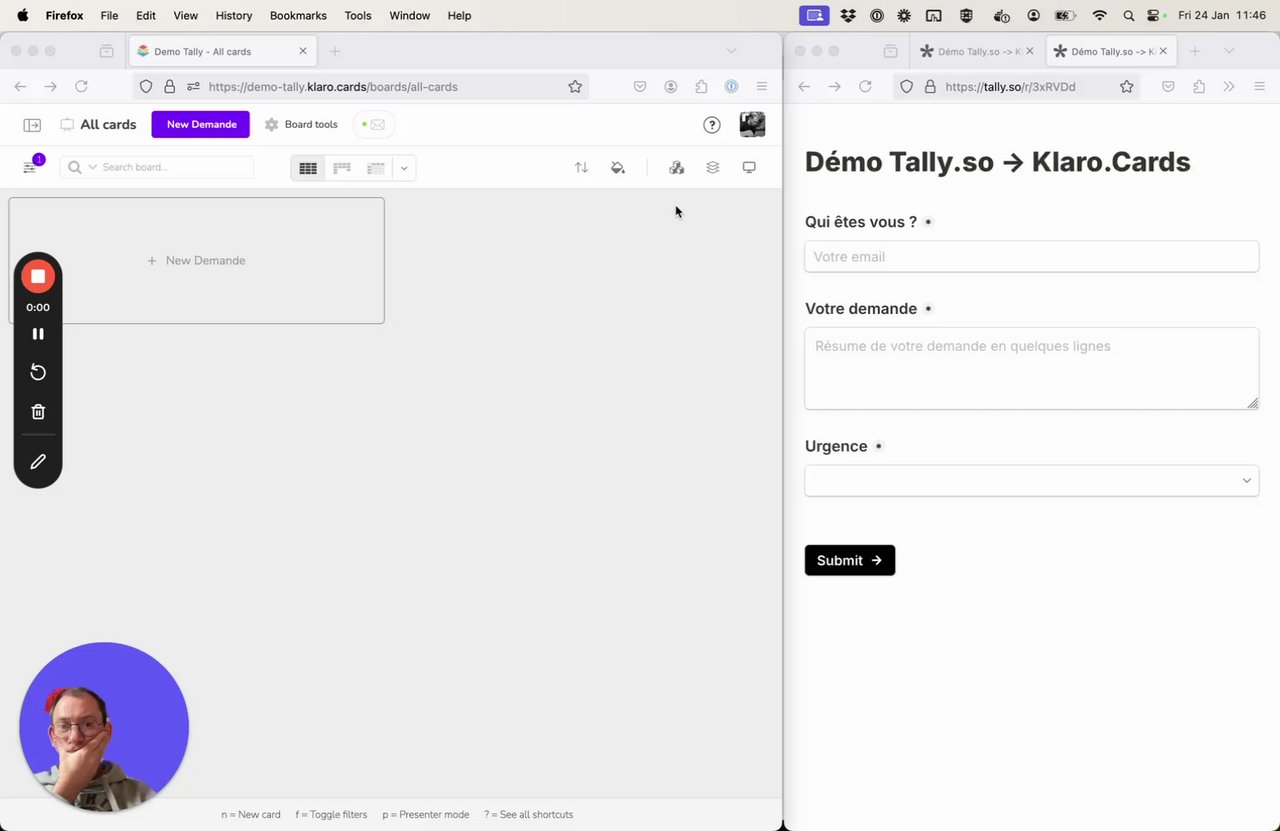Open the 1Password extension icon
Image resolution: width=1280 pixels, height=831 pixels.
click(731, 87)
